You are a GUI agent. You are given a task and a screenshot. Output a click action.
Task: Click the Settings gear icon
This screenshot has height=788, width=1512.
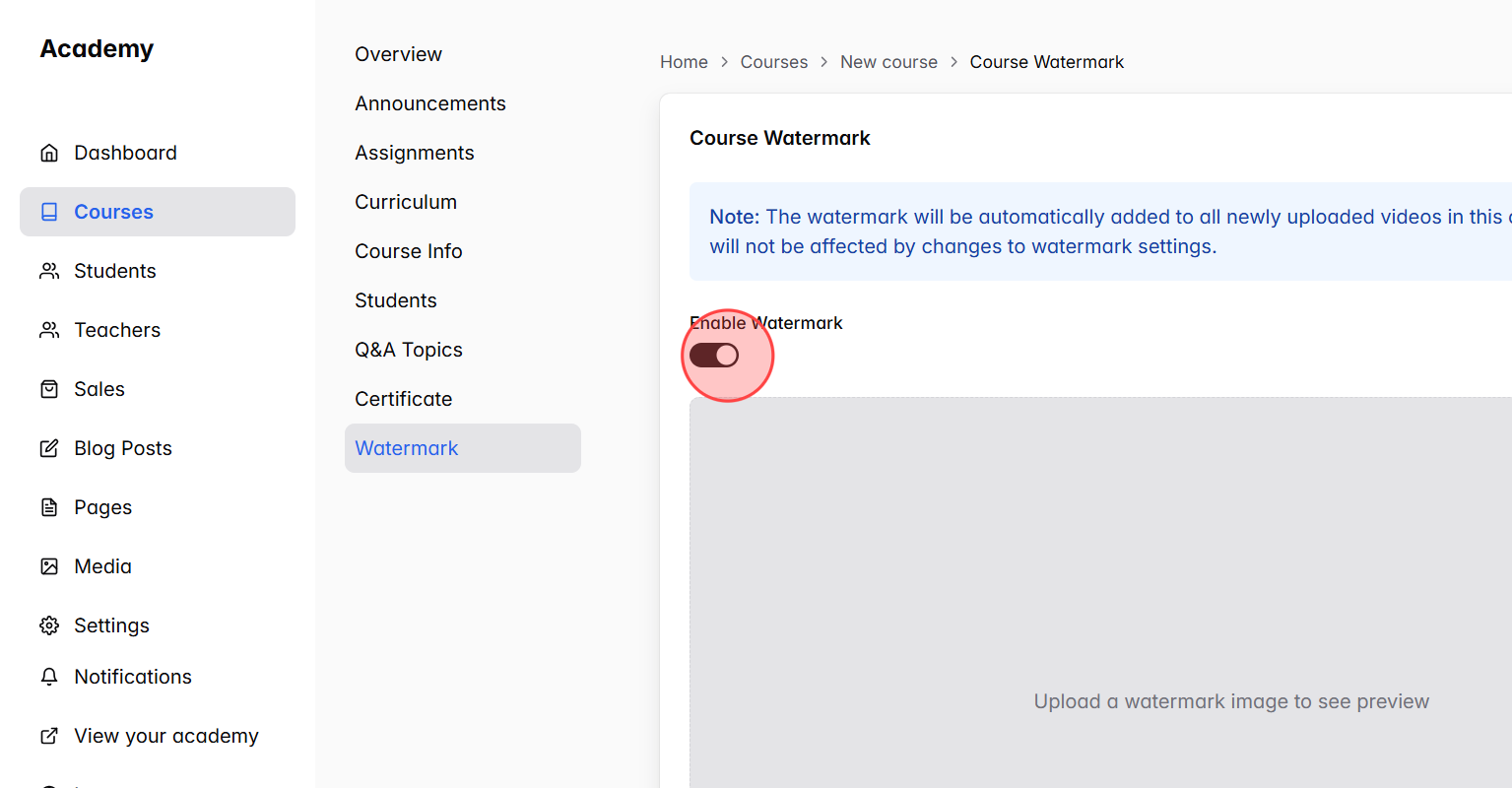[49, 625]
